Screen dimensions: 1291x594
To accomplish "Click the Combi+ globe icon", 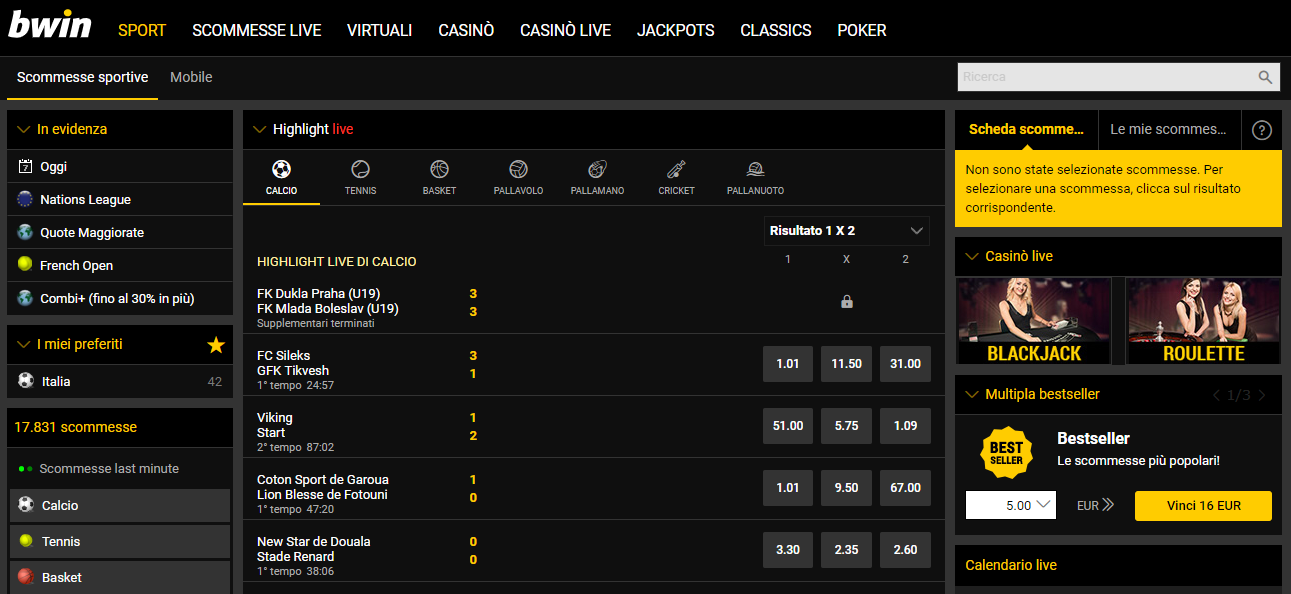I will click(x=25, y=298).
